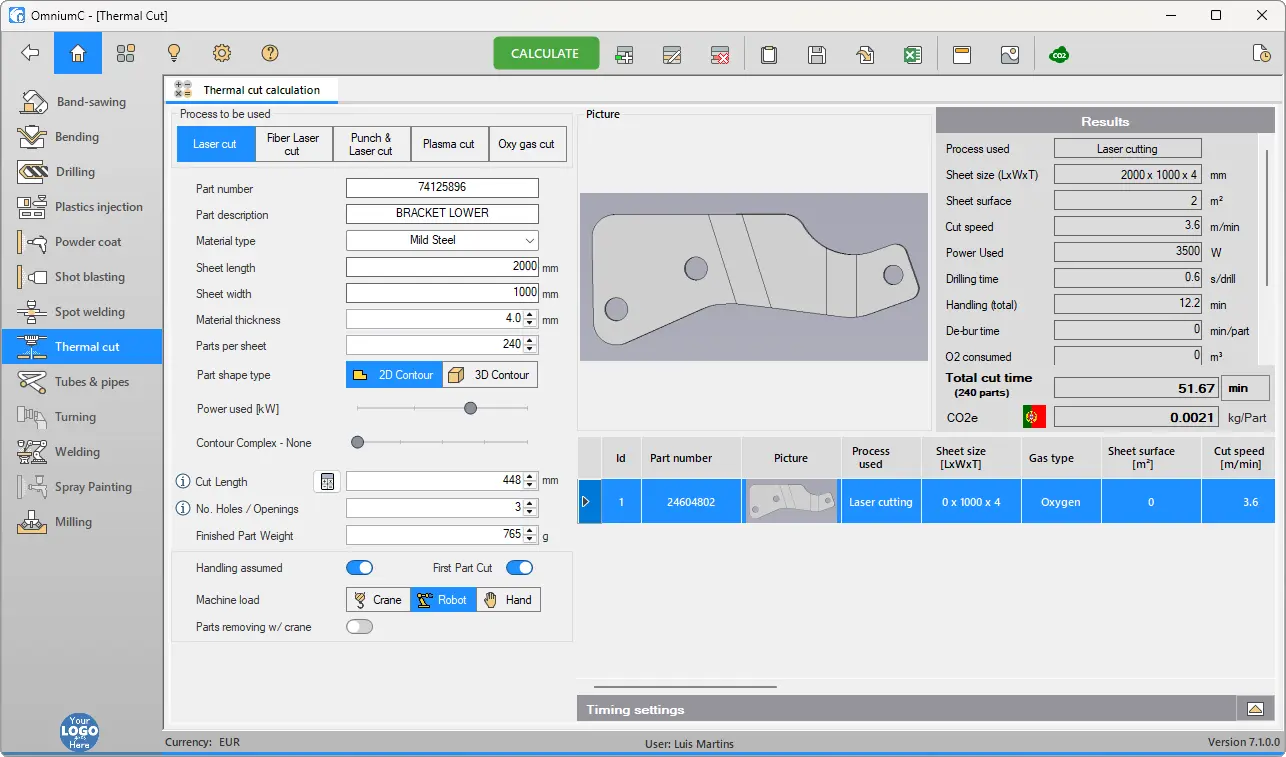Click the floppy disk save icon
The image size is (1286, 757).
click(x=817, y=54)
